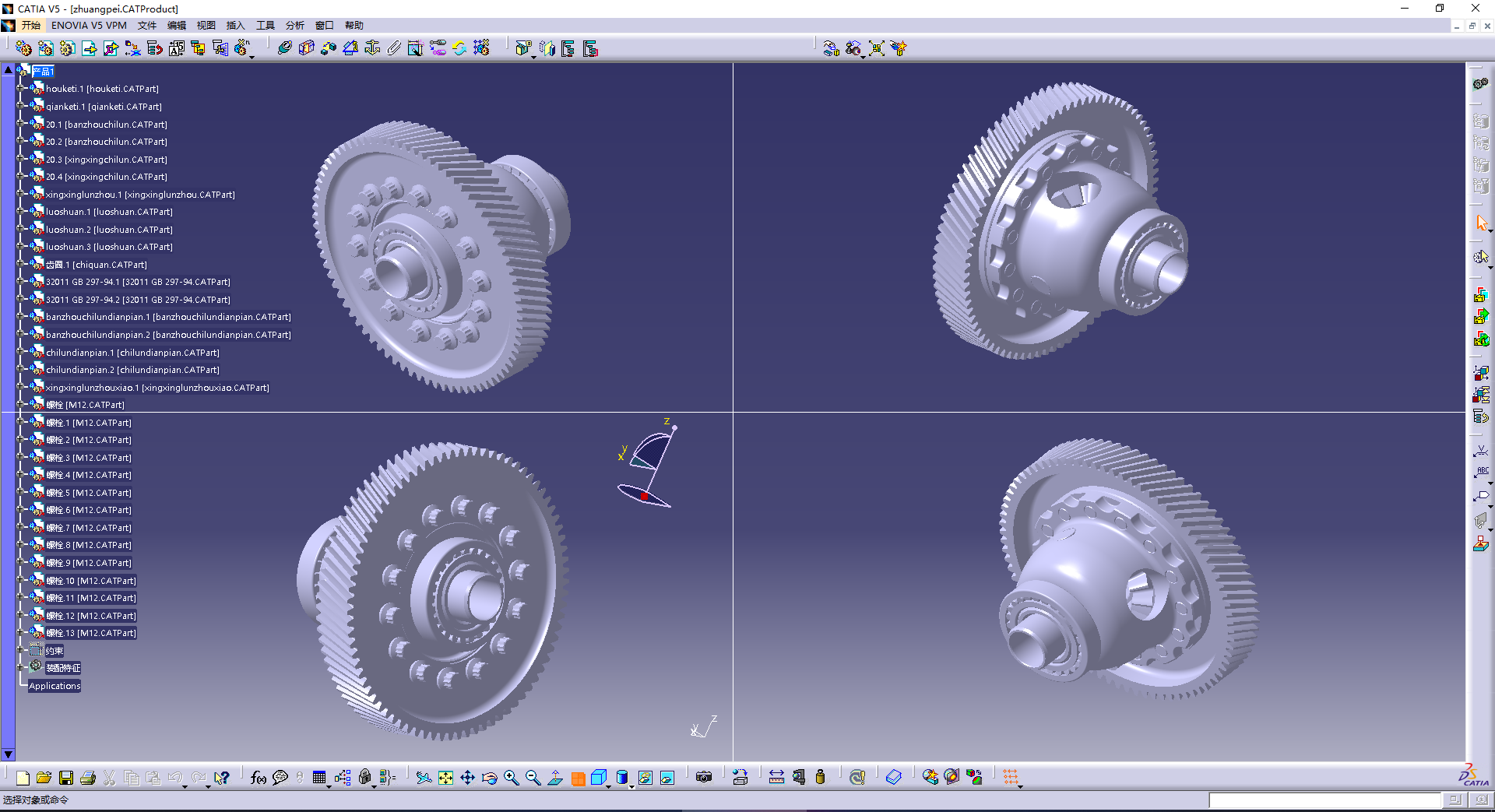The image size is (1495, 812).
Task: Select the xingxinglunzhou.1 tree item
Action: click(x=140, y=195)
